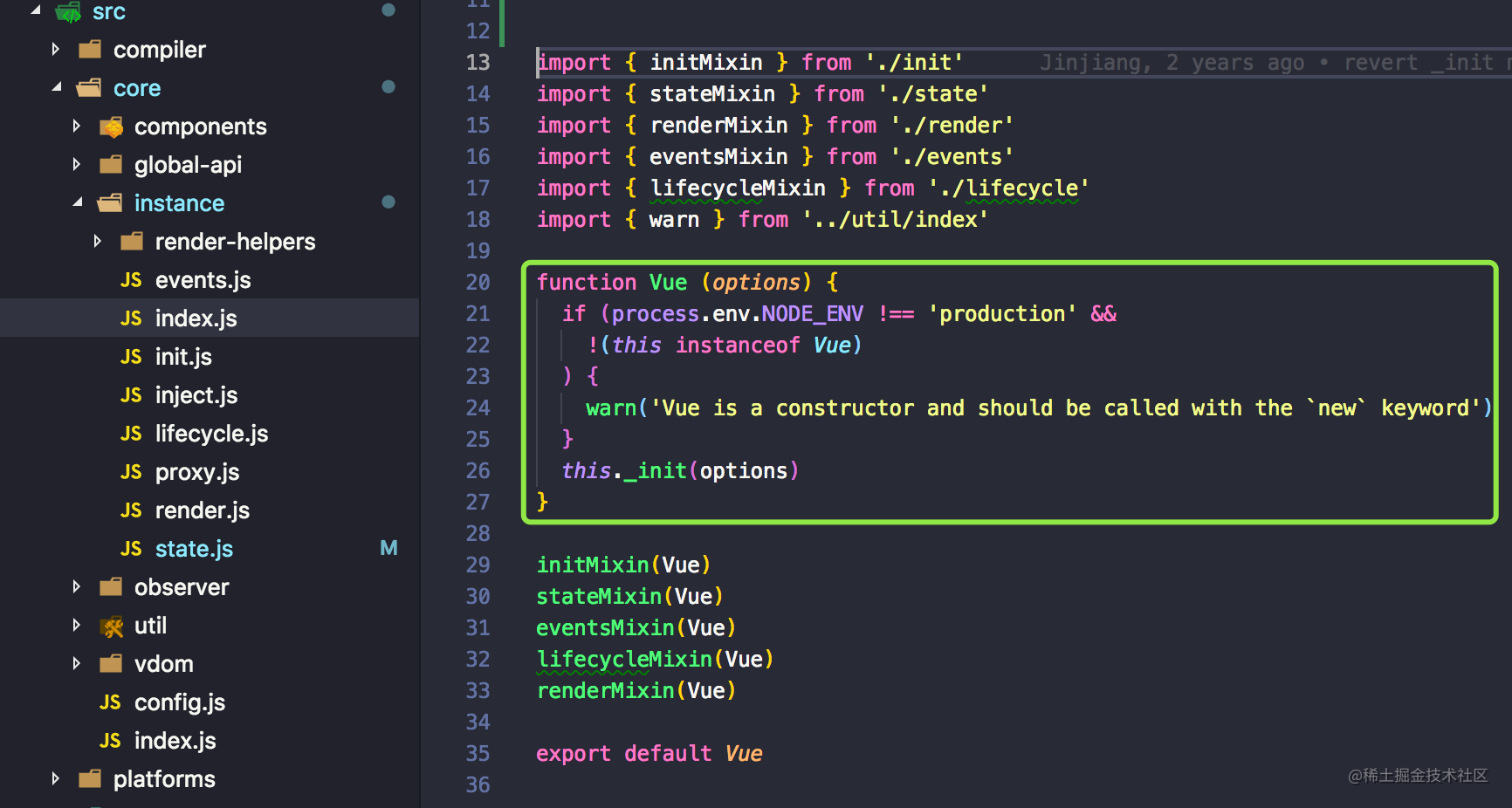Click the JS icon beside render.js
The image size is (1512, 808).
point(131,510)
